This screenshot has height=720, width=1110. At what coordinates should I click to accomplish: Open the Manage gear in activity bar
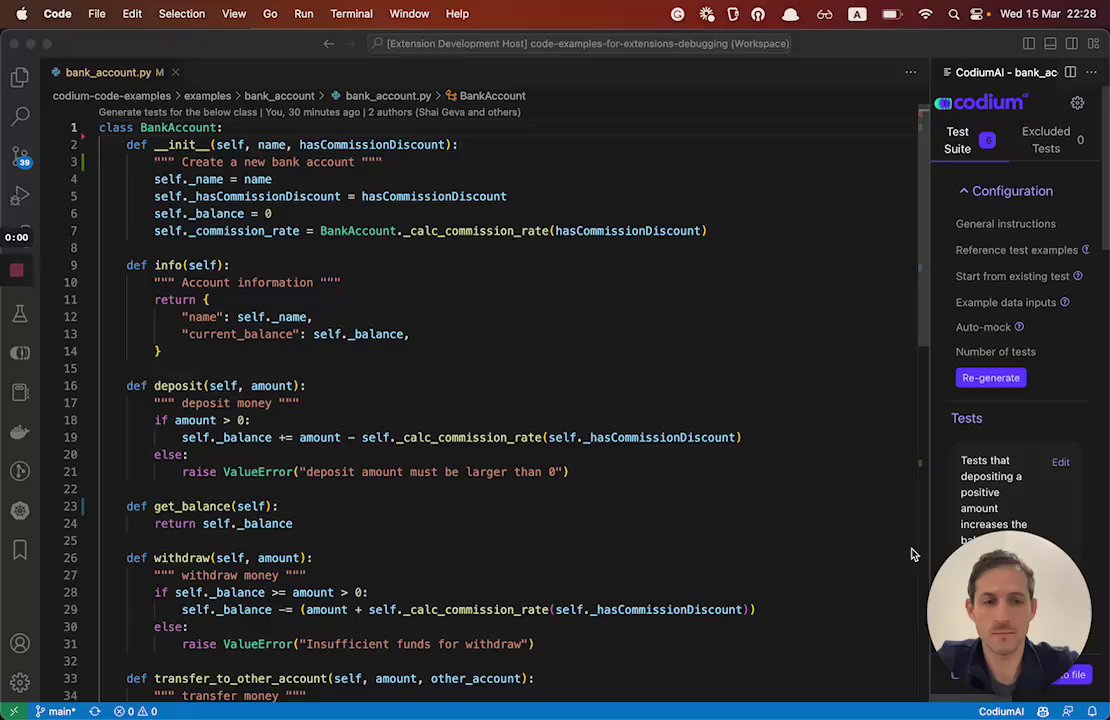click(20, 682)
